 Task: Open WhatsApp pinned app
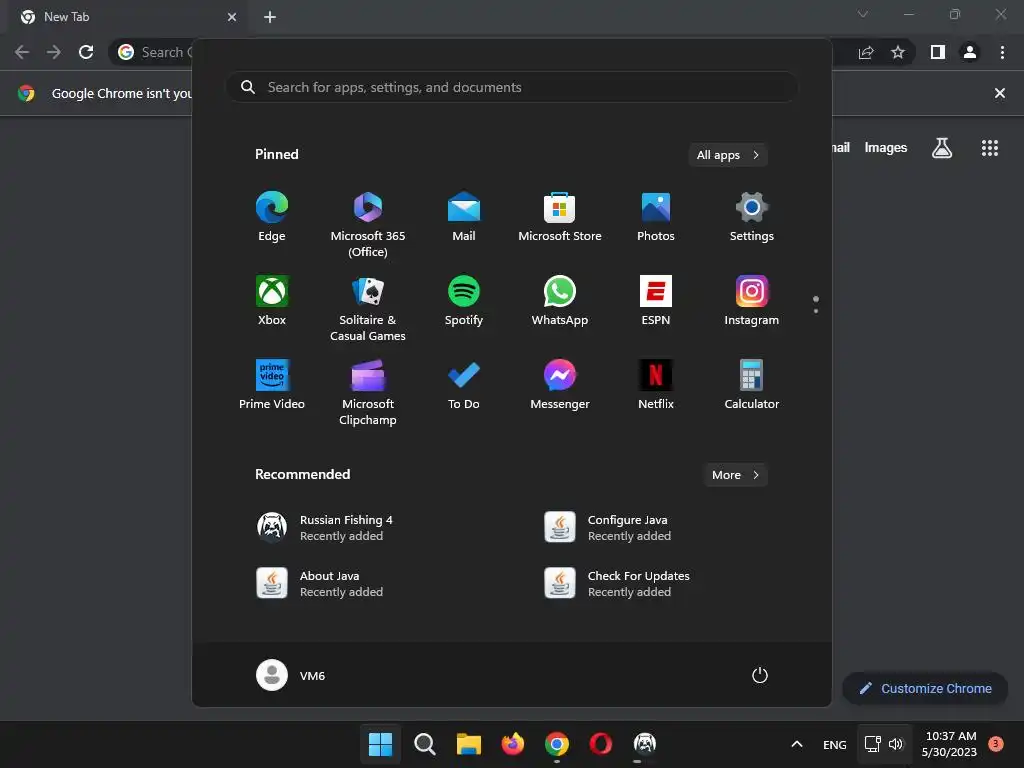coord(560,301)
